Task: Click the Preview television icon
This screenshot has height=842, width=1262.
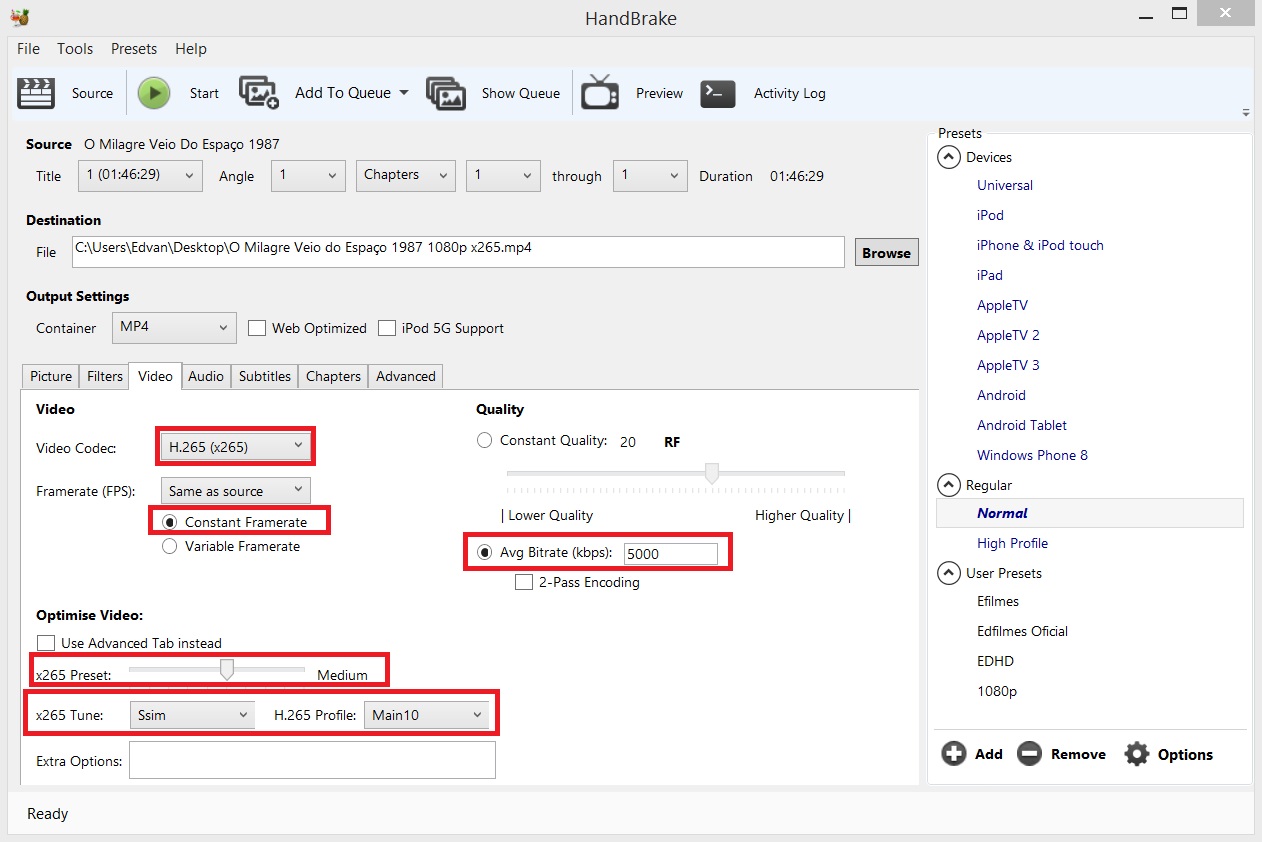Action: [x=600, y=92]
